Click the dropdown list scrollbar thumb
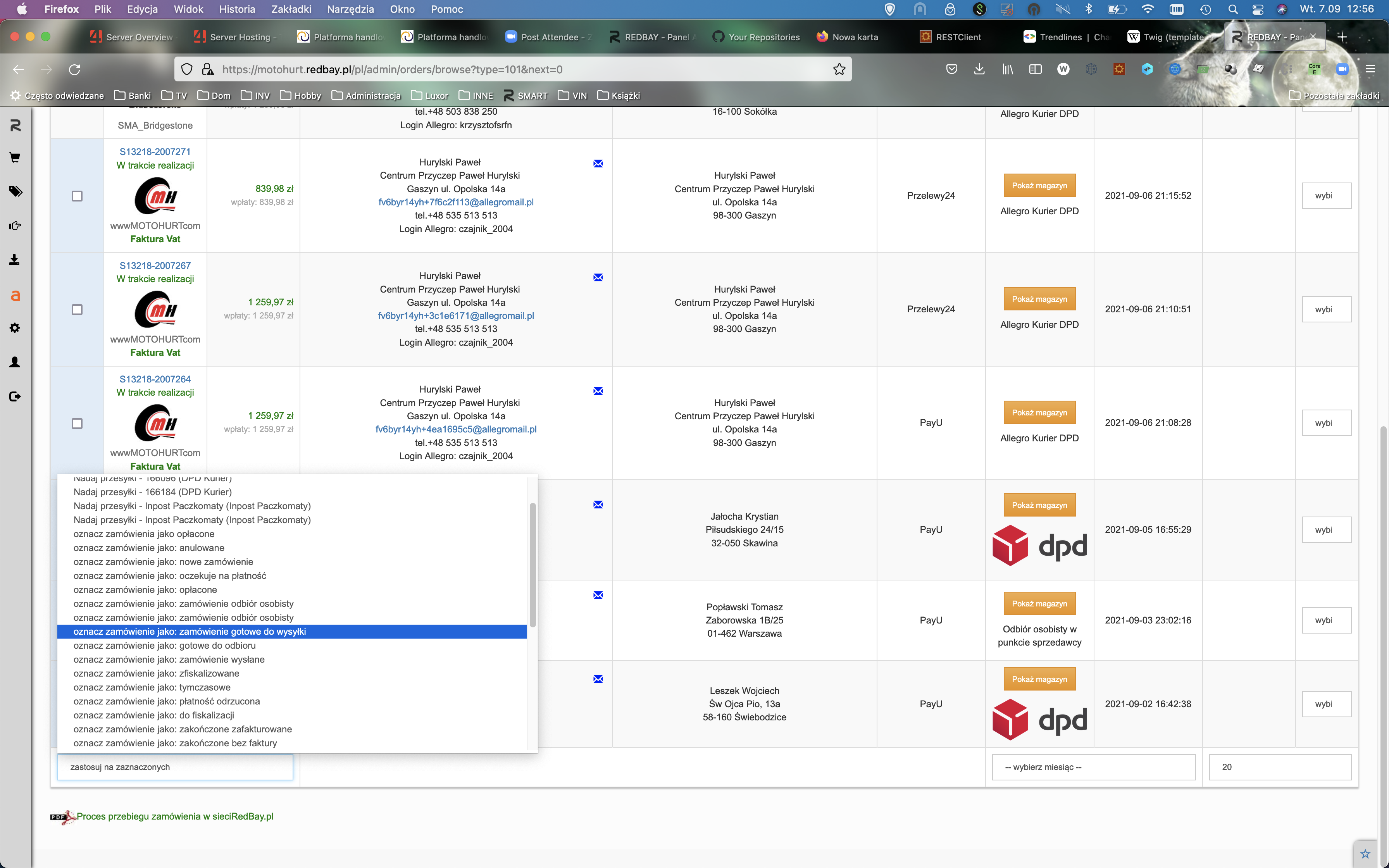Viewport: 1389px width, 868px height. [x=532, y=565]
